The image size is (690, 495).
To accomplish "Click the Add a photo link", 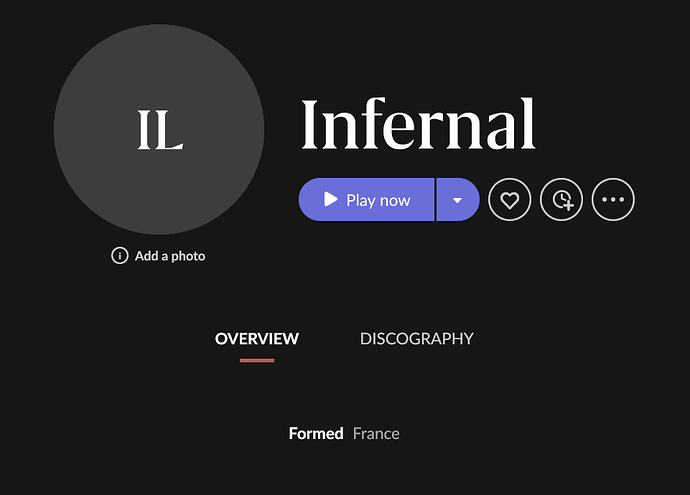I will coord(170,256).
